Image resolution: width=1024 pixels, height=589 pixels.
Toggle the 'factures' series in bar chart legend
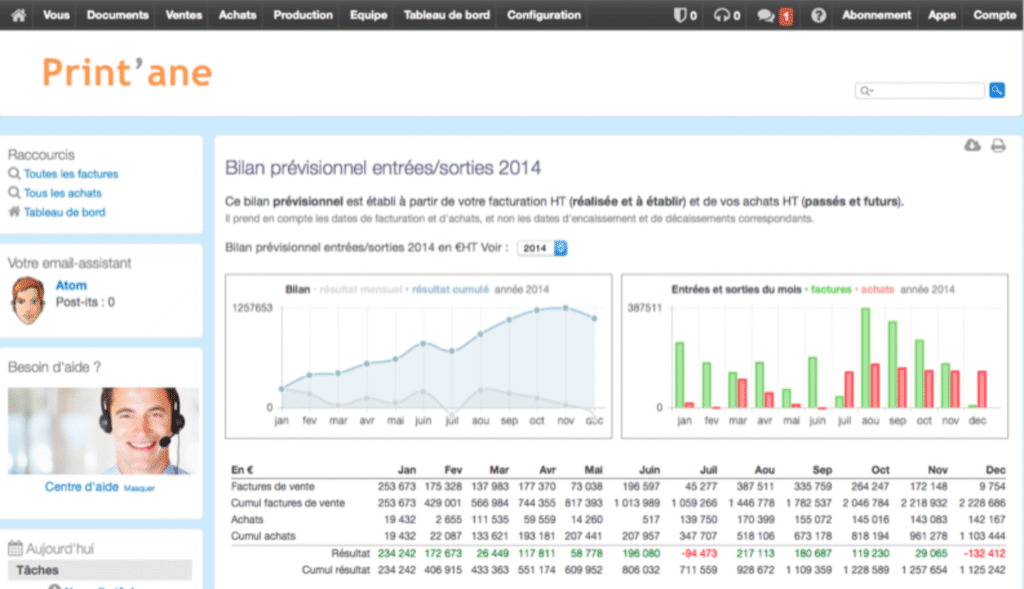830,289
